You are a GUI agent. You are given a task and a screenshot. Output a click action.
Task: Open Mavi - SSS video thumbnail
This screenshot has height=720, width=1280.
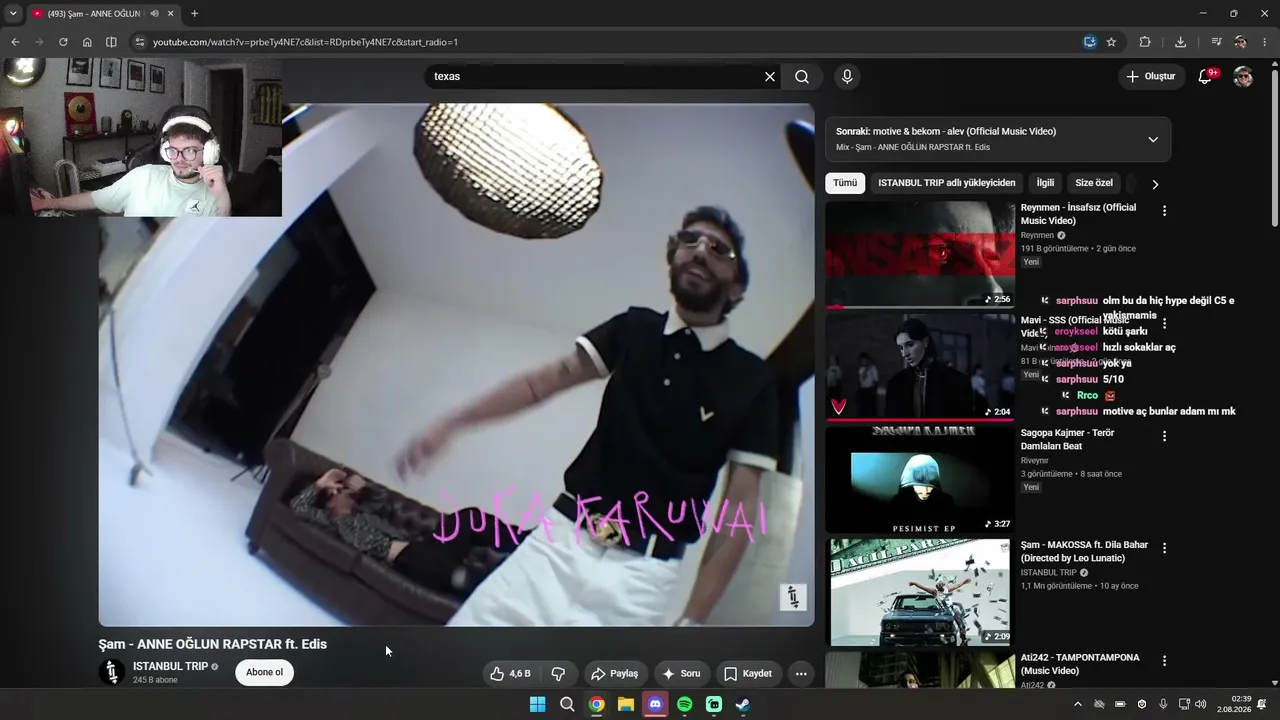[920, 367]
